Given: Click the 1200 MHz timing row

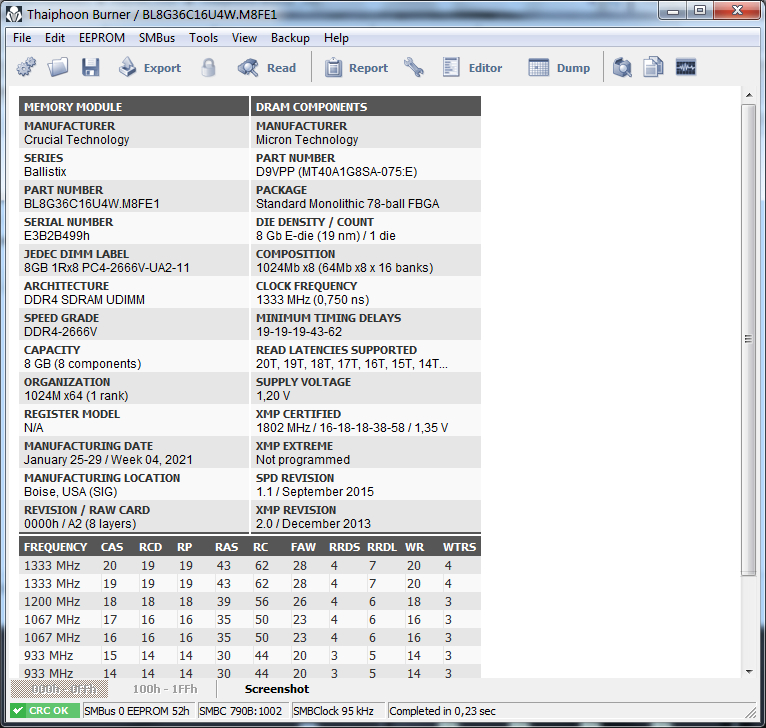Looking at the screenshot, I should coord(250,601).
